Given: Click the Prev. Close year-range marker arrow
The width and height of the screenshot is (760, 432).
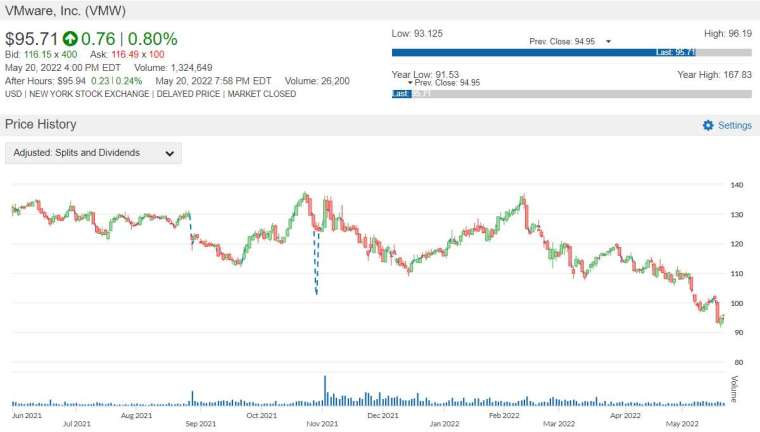Looking at the screenshot, I should pos(410,82).
